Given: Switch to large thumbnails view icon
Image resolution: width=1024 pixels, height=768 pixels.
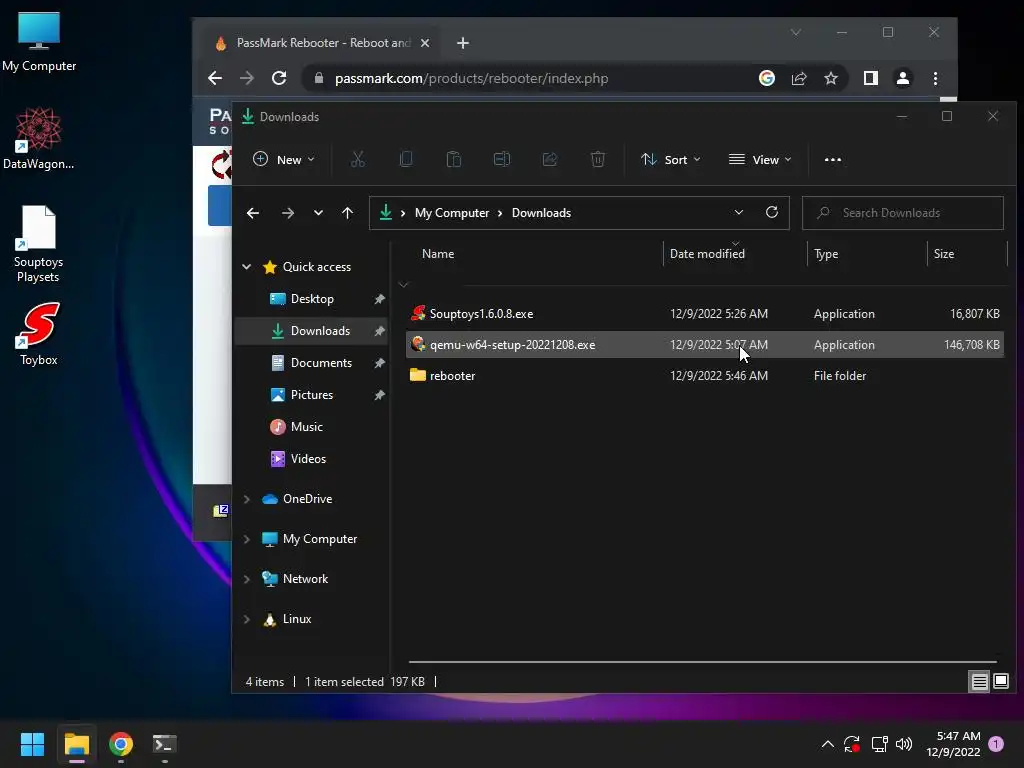Looking at the screenshot, I should click(1000, 682).
